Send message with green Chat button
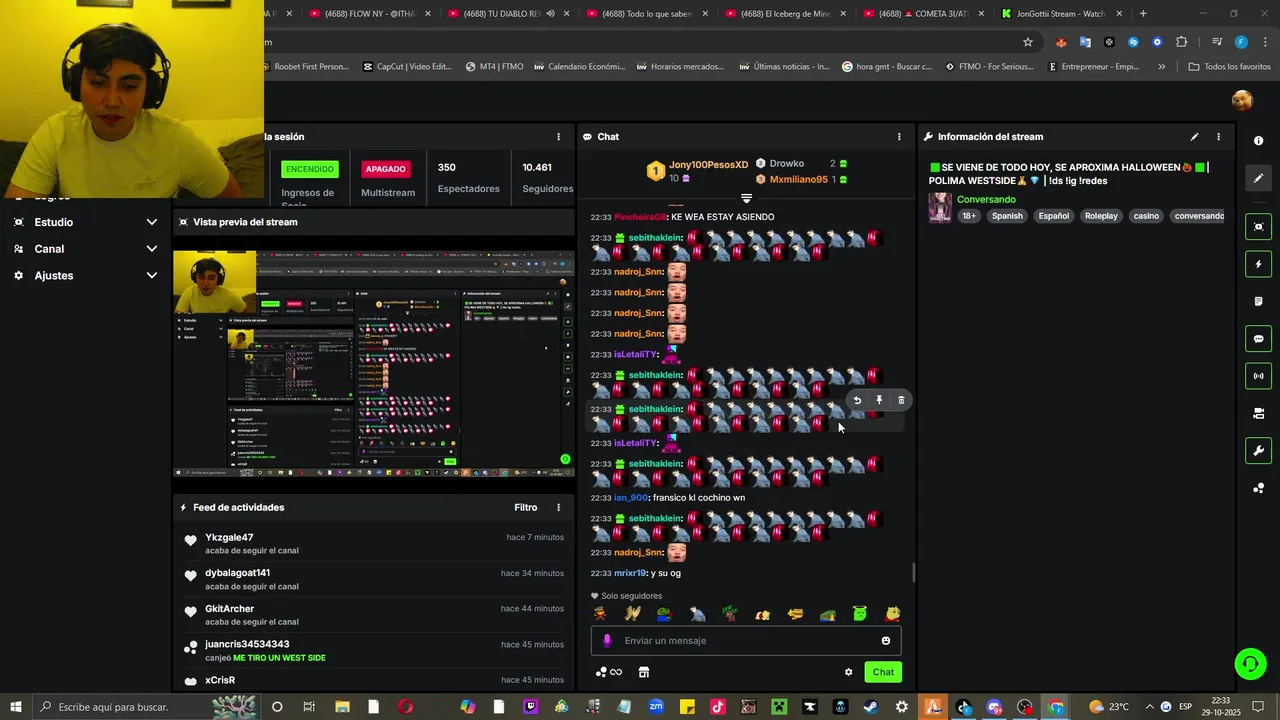This screenshot has height=720, width=1280. [x=883, y=672]
